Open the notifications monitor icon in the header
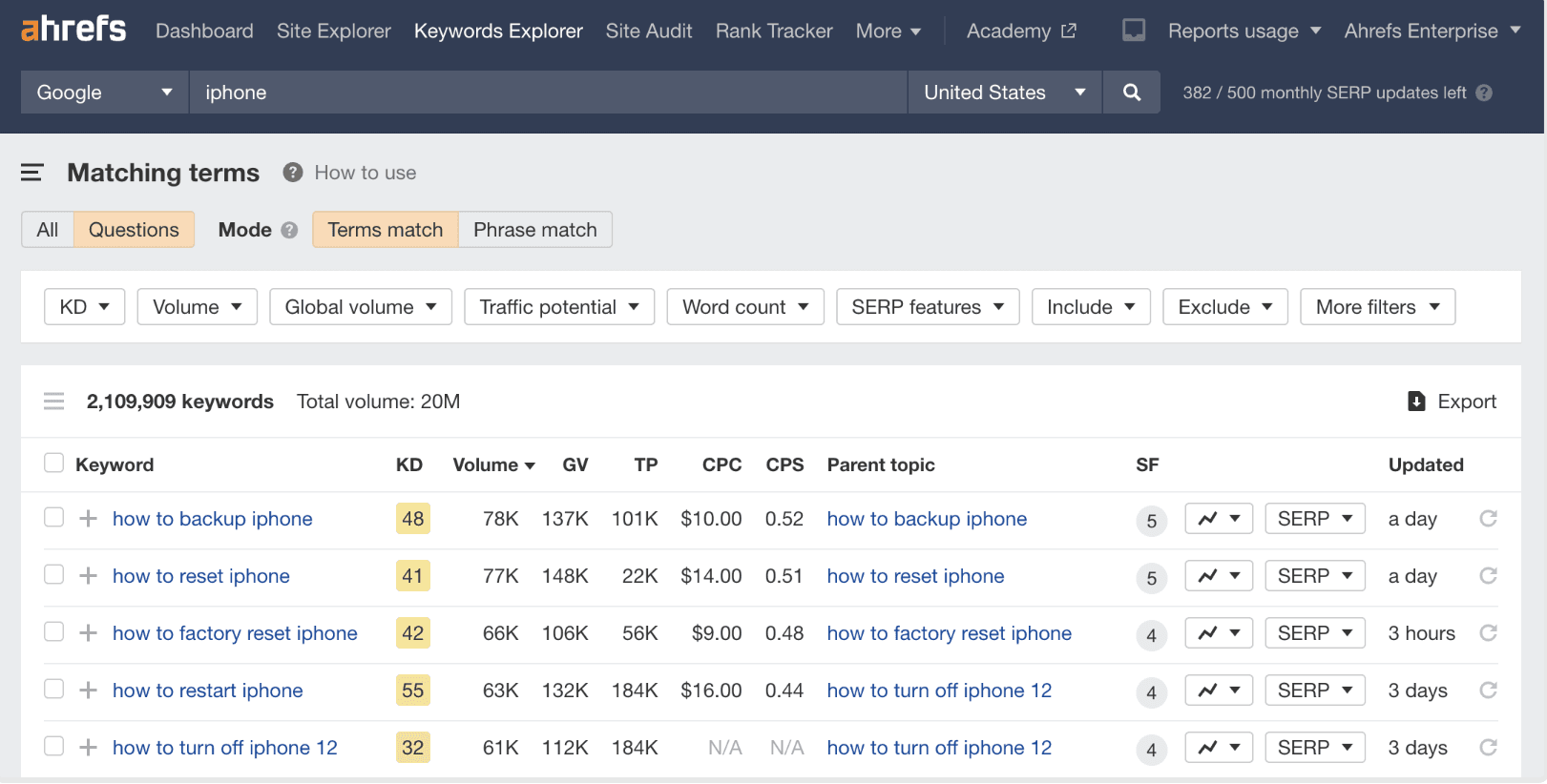This screenshot has height=784, width=1547. click(x=1134, y=31)
